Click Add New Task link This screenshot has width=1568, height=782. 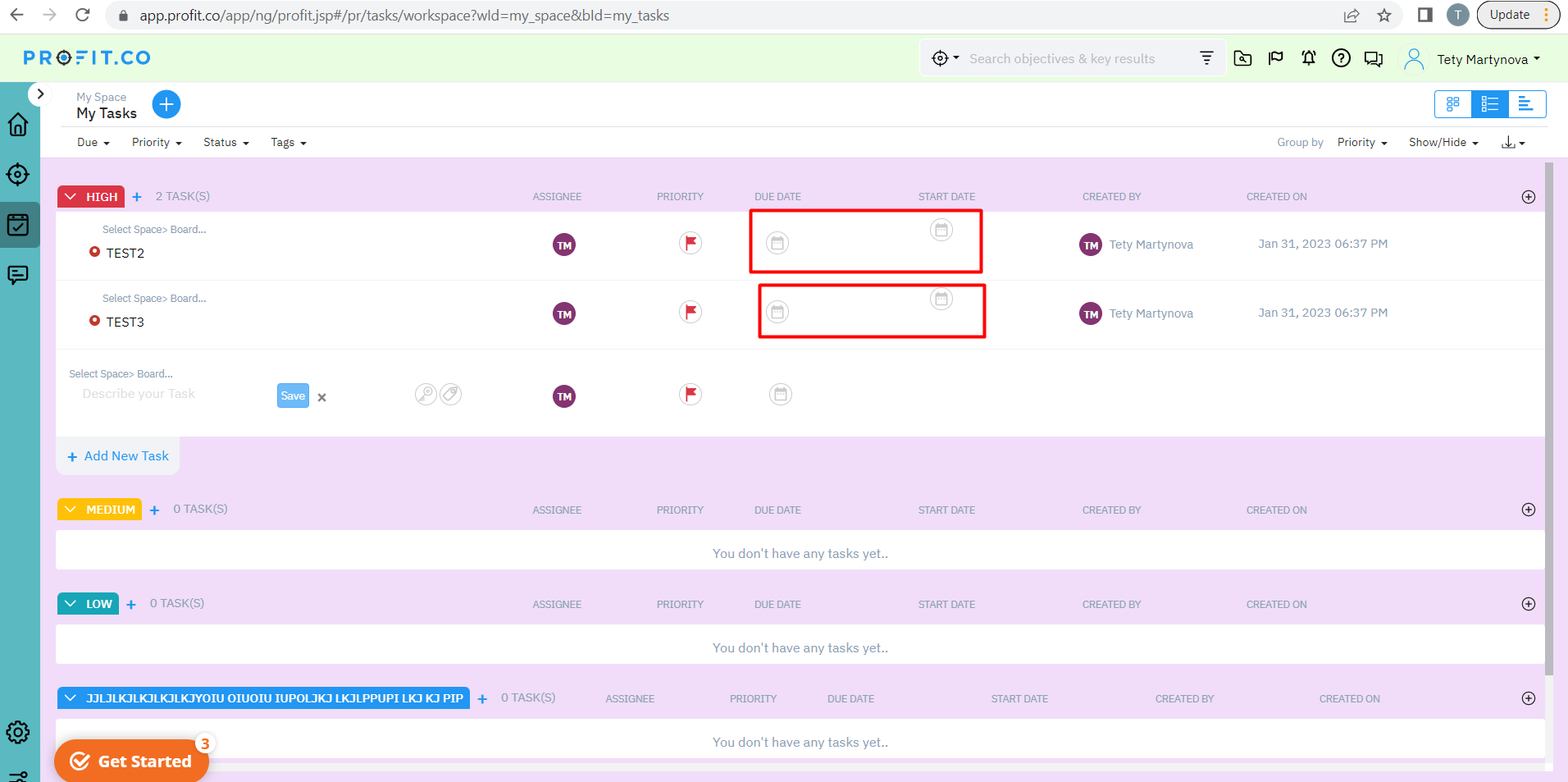click(x=118, y=456)
